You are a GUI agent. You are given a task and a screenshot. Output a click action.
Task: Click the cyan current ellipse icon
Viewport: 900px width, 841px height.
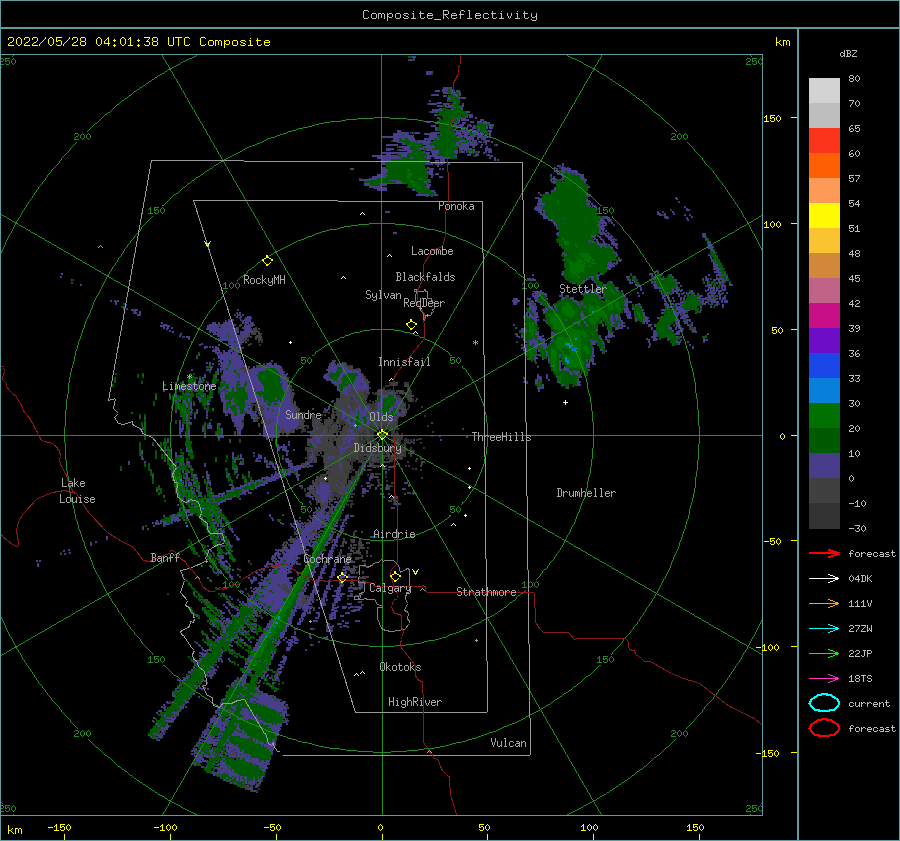(x=824, y=703)
